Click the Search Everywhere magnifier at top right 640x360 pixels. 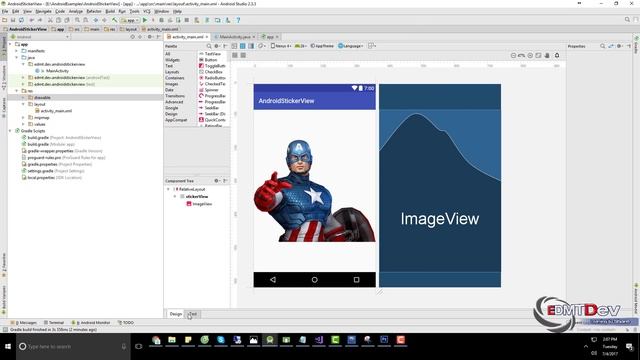[627, 20]
